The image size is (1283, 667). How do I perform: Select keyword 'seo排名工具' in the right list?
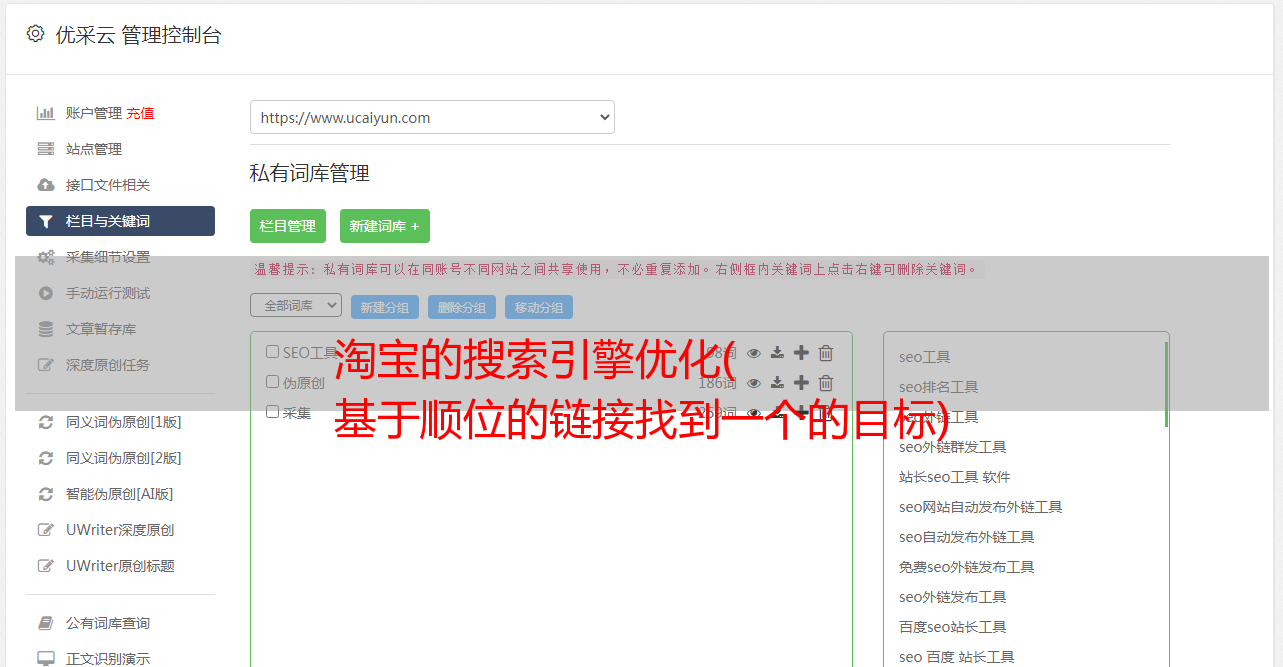pyautogui.click(x=939, y=387)
